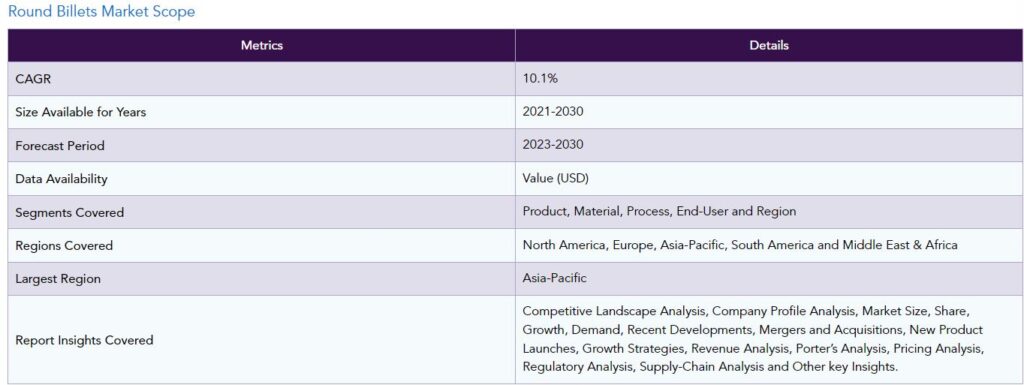Viewport: 1024px width, 385px height.
Task: Select the Regions Covered label
Action: tap(64, 246)
